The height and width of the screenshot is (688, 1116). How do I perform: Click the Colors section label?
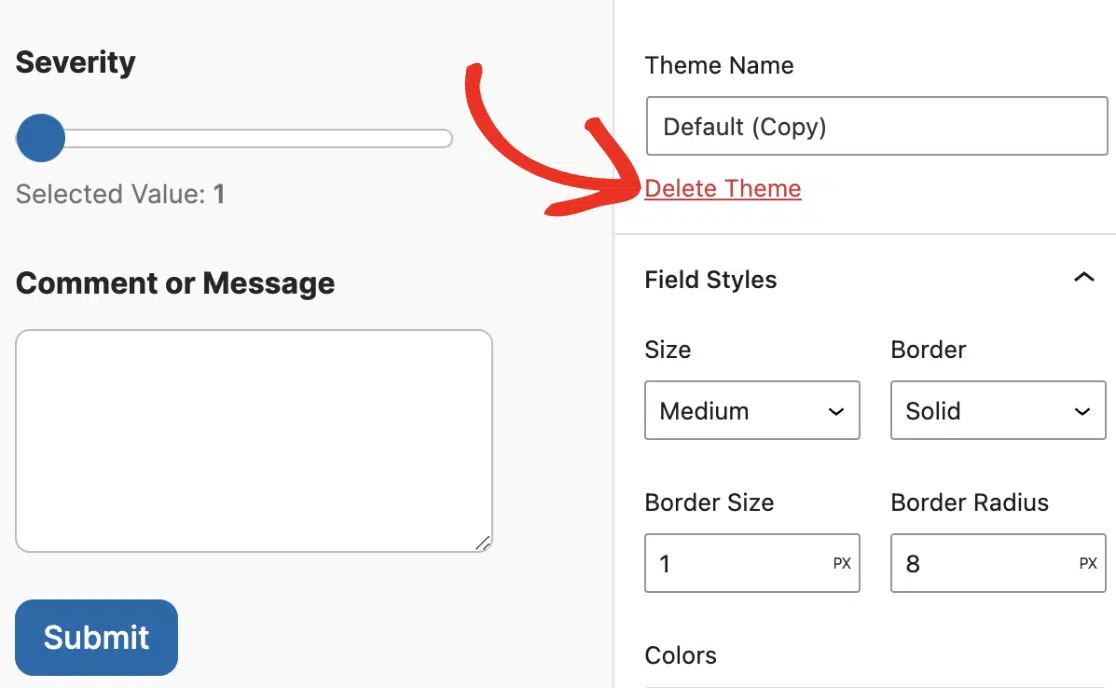click(x=680, y=655)
